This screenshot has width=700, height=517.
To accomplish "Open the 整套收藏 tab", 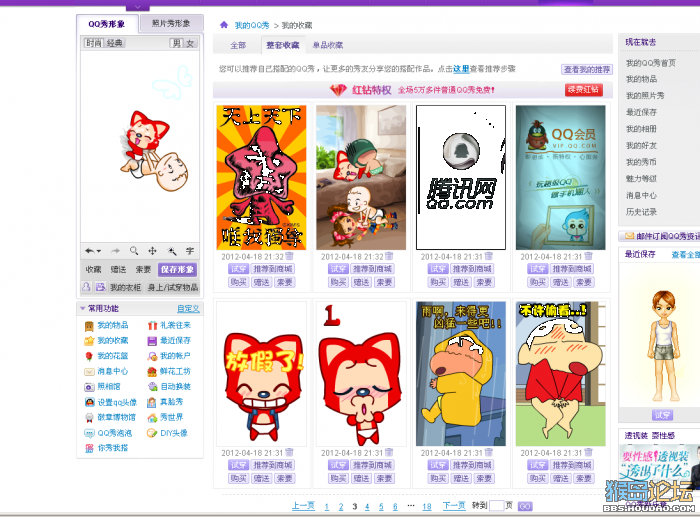I will point(282,45).
